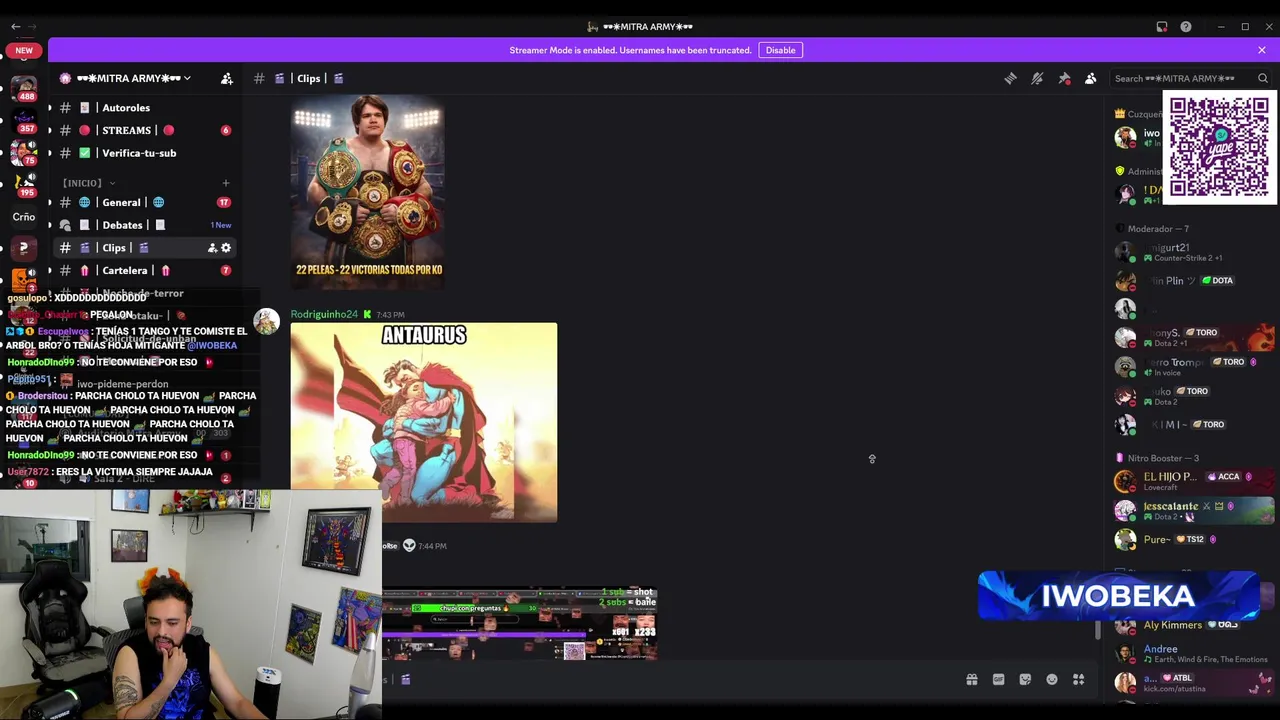Click the search magnifier icon
The width and height of the screenshot is (1280, 720).
[1263, 78]
